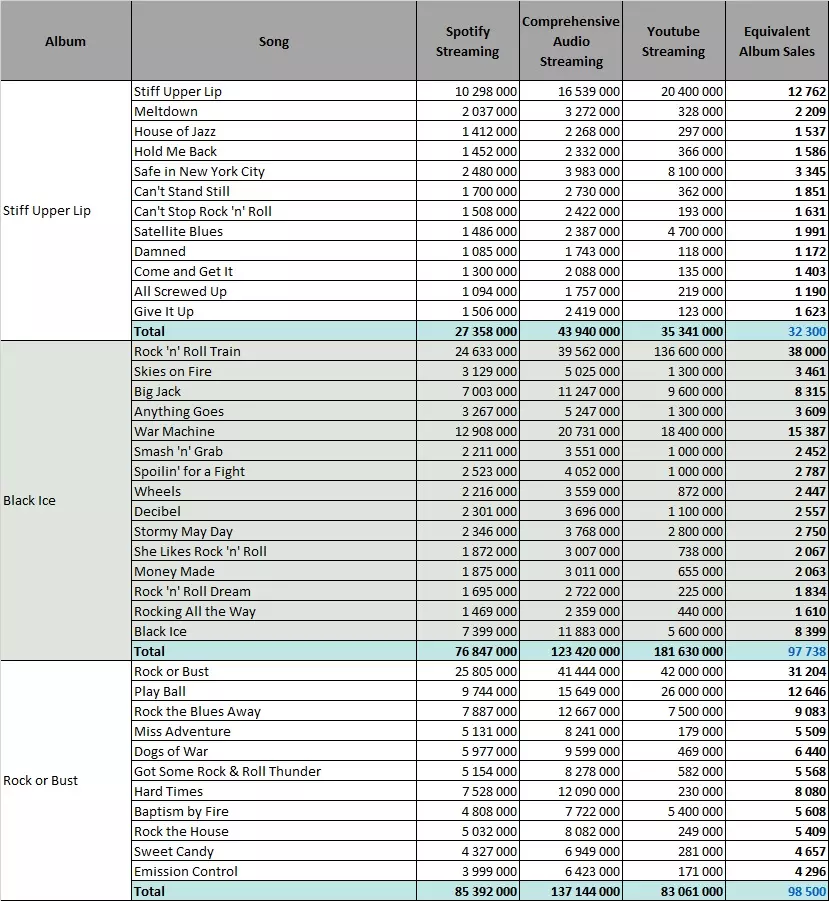Click the Youtube Streaming header cell
Viewport: 829px width, 901px height.
(x=673, y=41)
